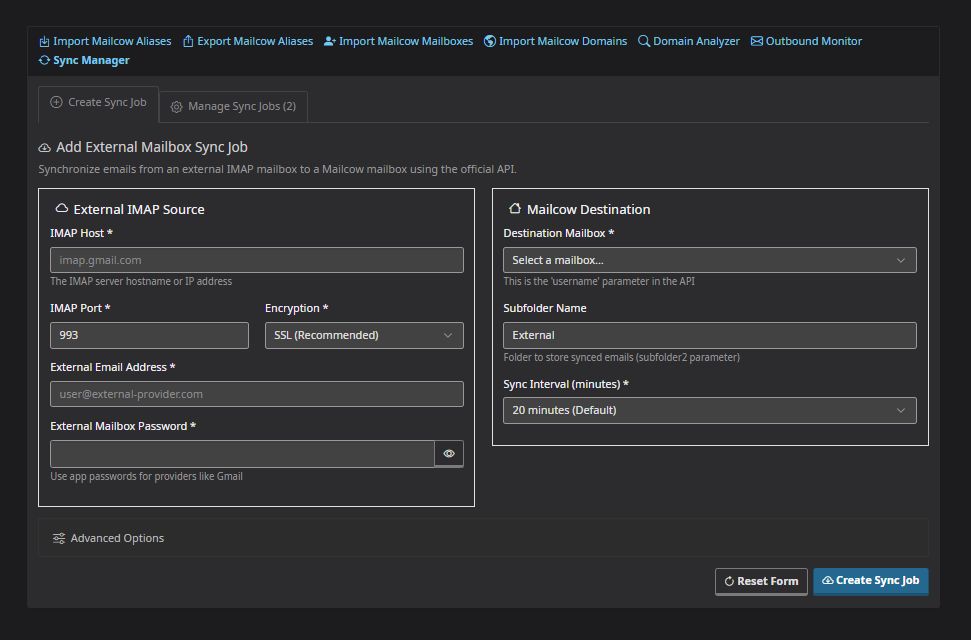Click the Import Mailcow Domains globe icon
Viewport: 971px width, 640px height.
click(490, 42)
